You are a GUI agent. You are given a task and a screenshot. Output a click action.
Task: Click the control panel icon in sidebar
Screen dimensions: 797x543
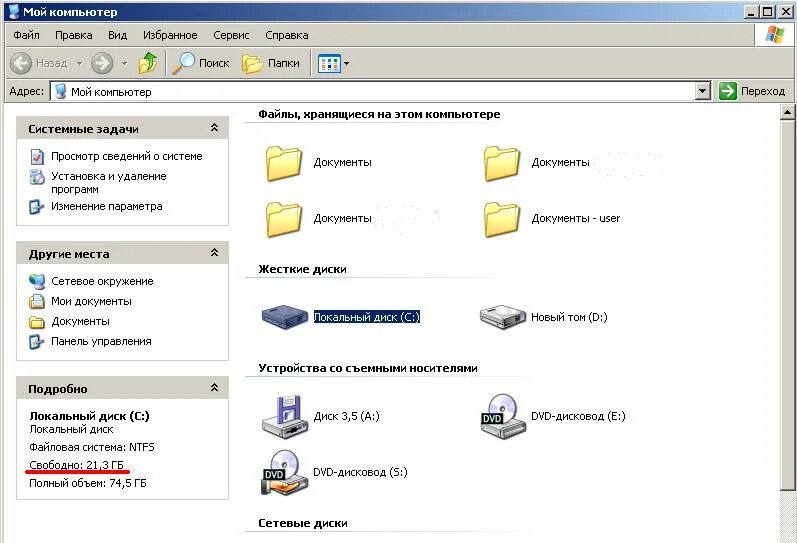tap(37, 342)
